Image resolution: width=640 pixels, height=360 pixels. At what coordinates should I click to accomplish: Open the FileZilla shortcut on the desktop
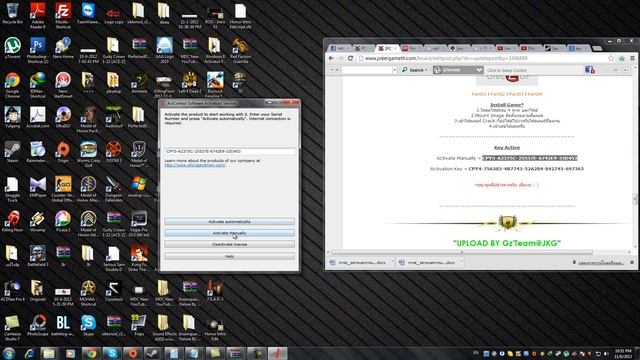point(63,16)
